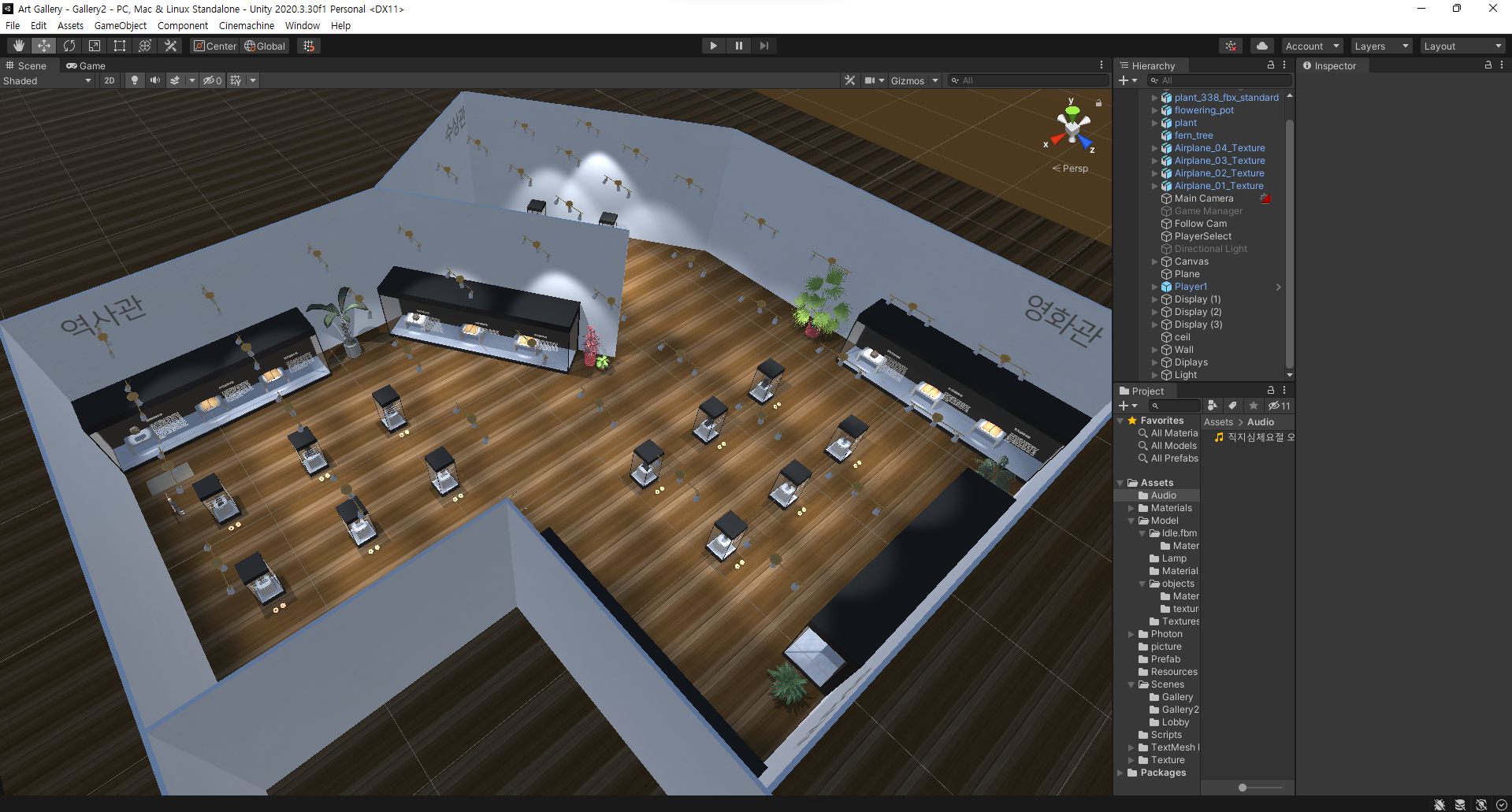1512x812 pixels.
Task: Open custom editor tools
Action: click(170, 46)
